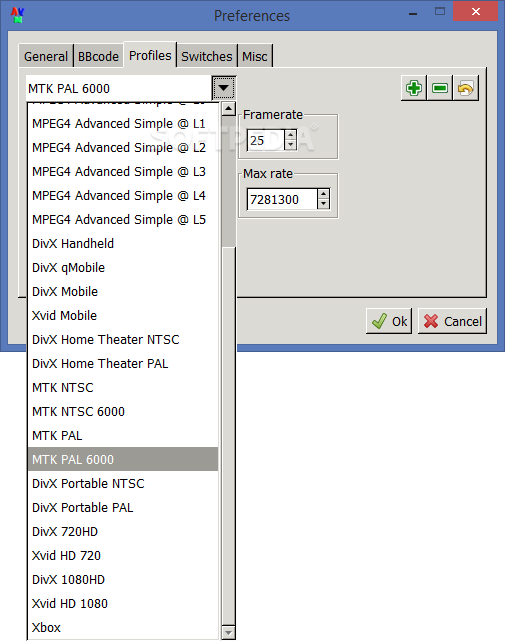
Task: Pick the MTK NTSC profile
Action: click(x=123, y=388)
